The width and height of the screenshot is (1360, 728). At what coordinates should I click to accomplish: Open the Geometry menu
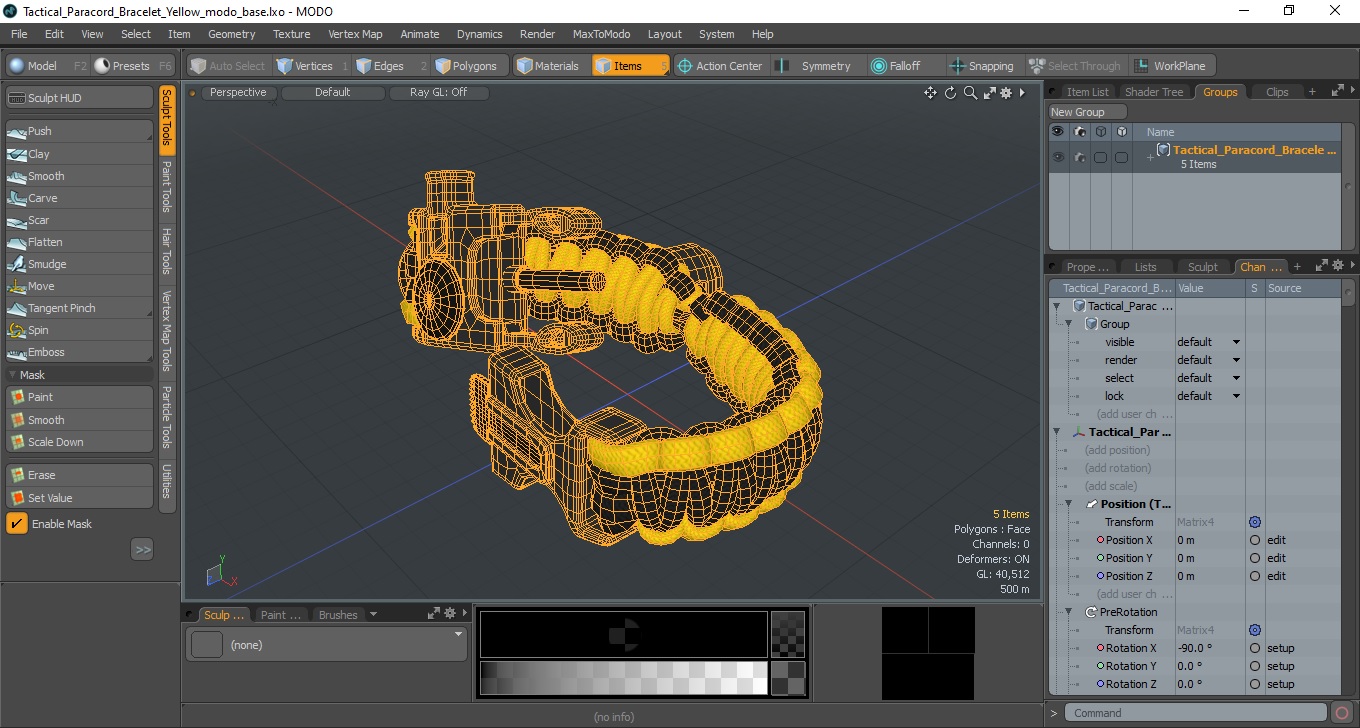[x=231, y=34]
